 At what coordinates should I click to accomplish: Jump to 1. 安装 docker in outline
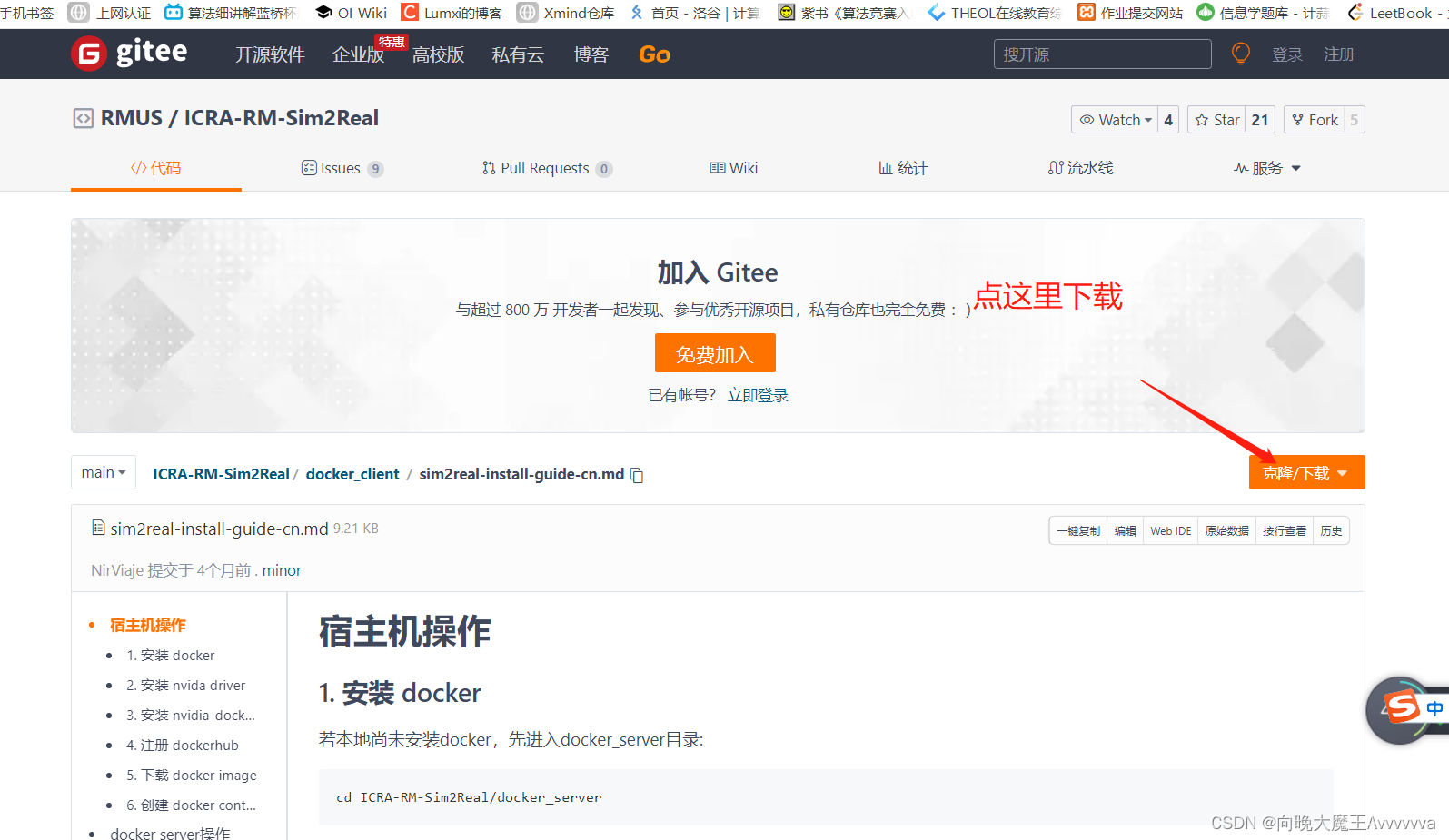coord(171,655)
